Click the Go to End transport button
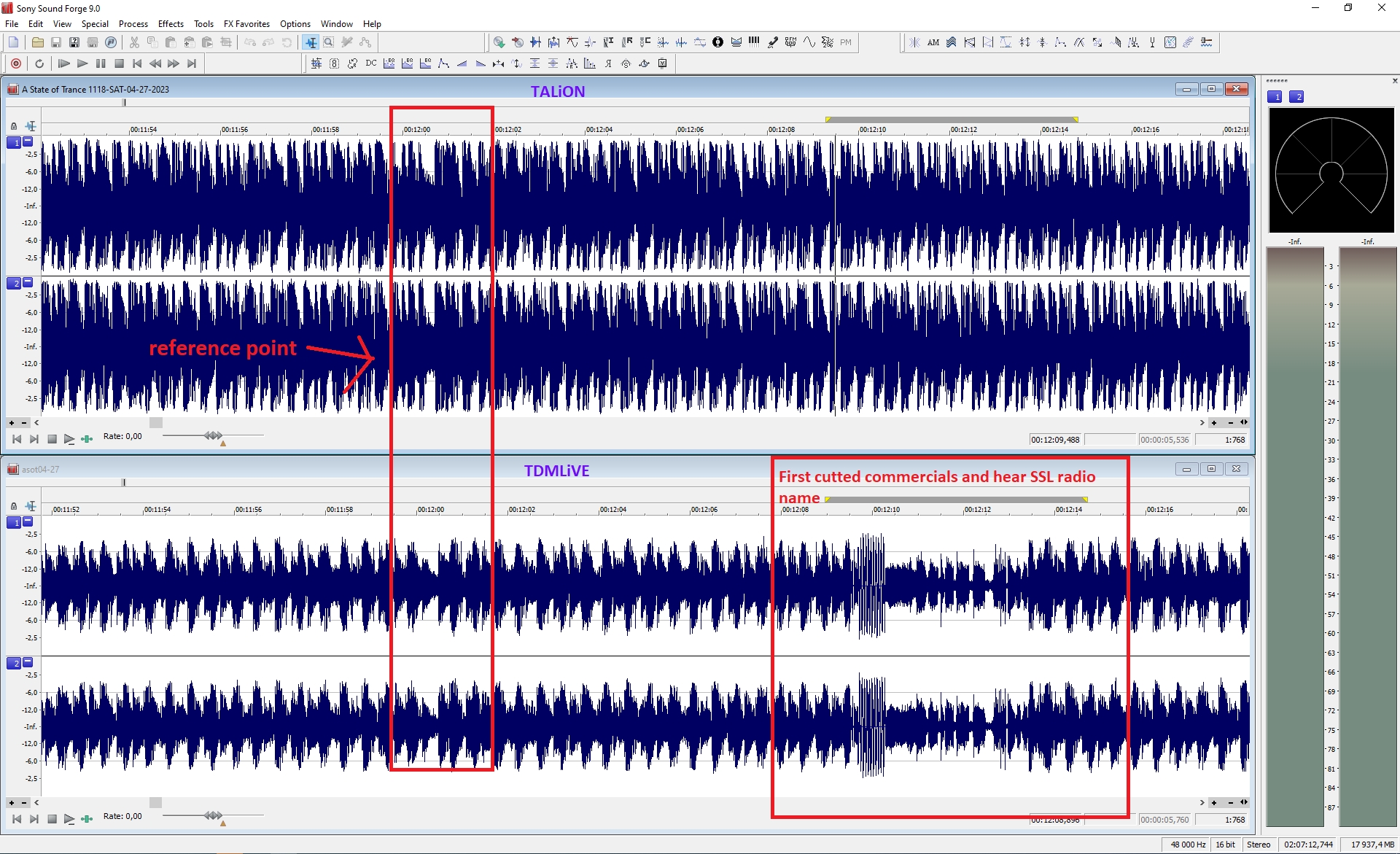The image size is (1400, 854). pyautogui.click(x=192, y=63)
